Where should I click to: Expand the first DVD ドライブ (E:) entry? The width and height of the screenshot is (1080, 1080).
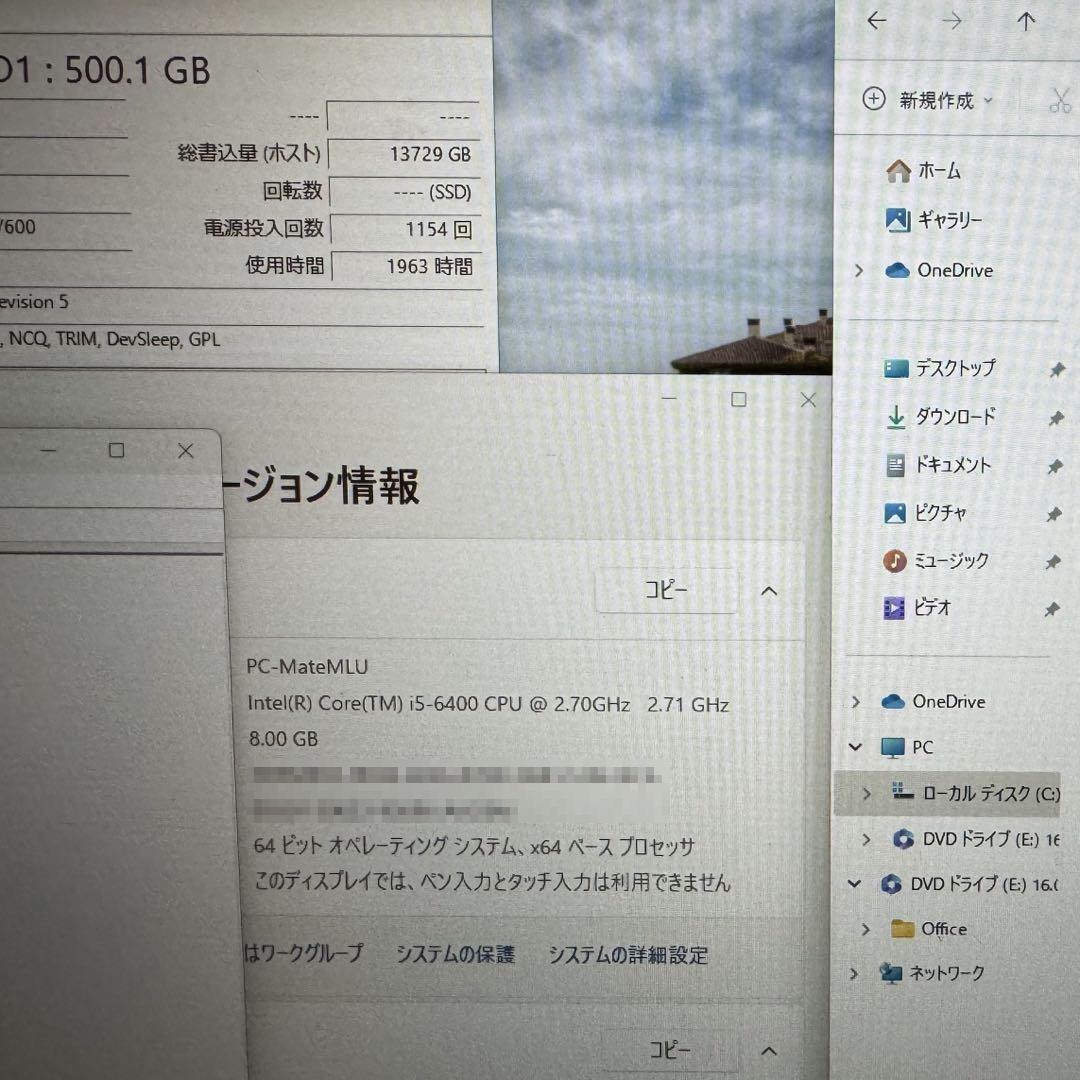866,839
